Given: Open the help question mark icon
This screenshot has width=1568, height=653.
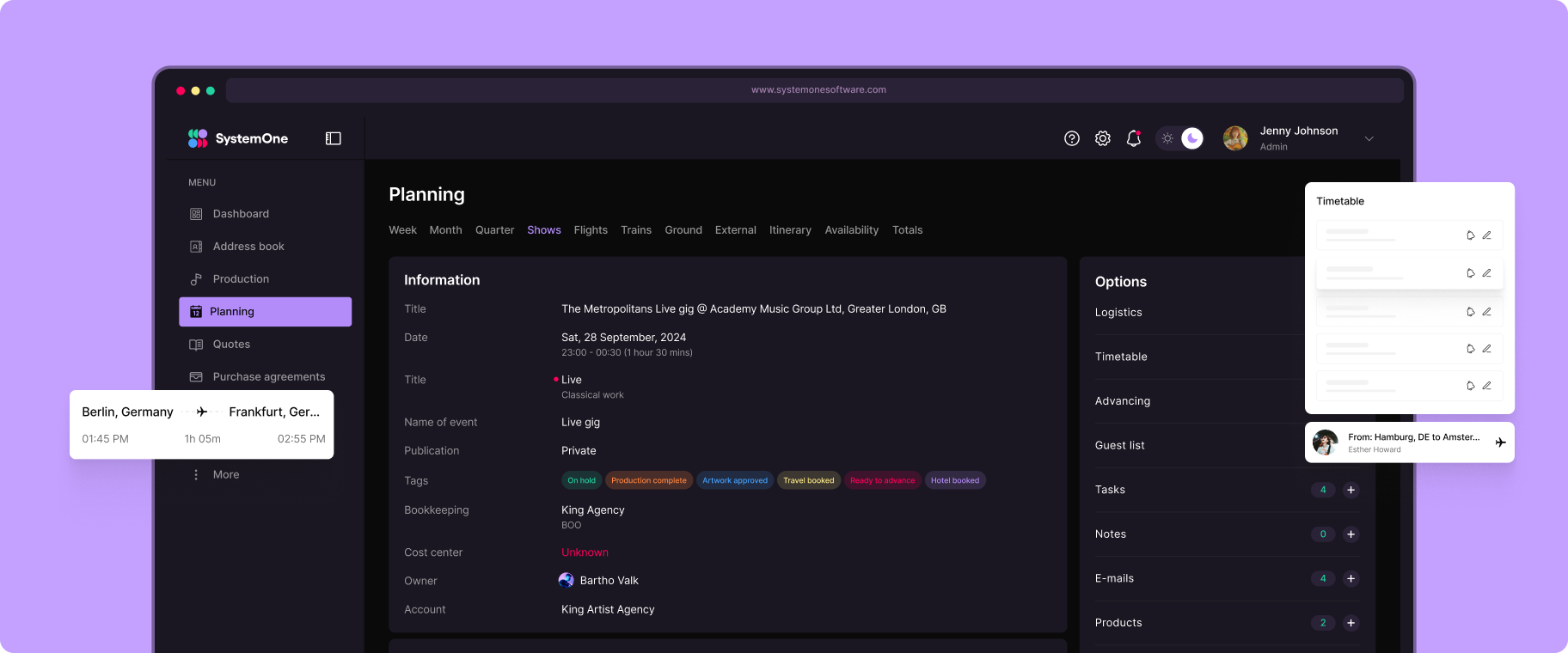Looking at the screenshot, I should pyautogui.click(x=1072, y=138).
